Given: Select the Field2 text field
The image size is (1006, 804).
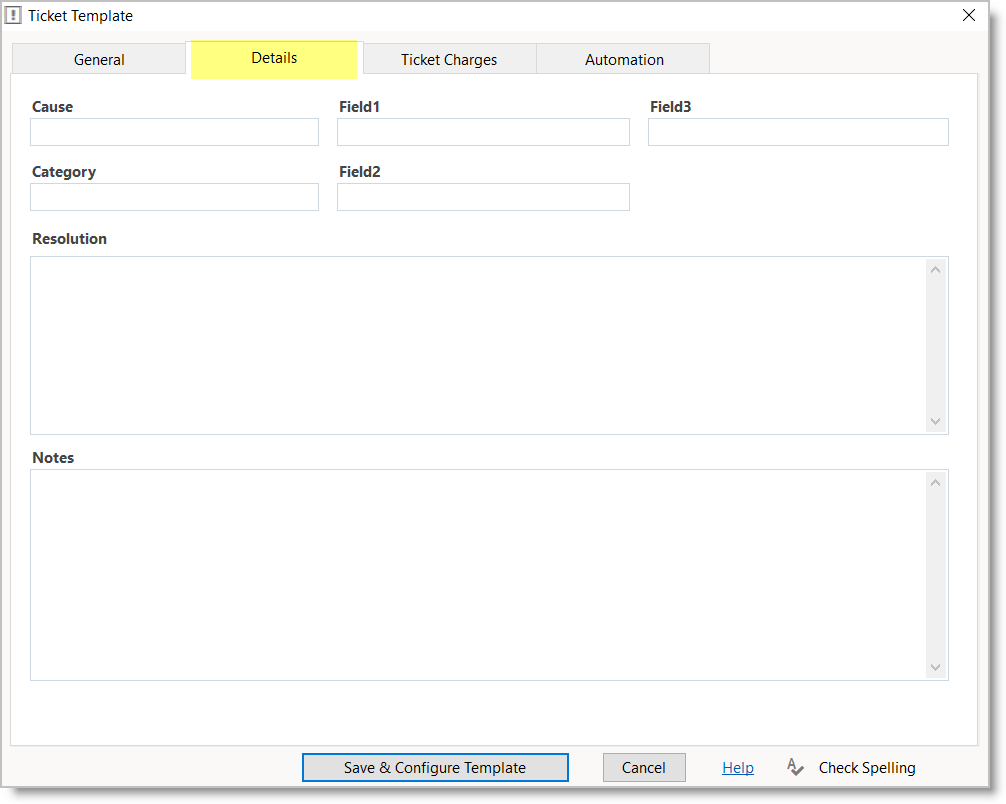Looking at the screenshot, I should [x=483, y=197].
